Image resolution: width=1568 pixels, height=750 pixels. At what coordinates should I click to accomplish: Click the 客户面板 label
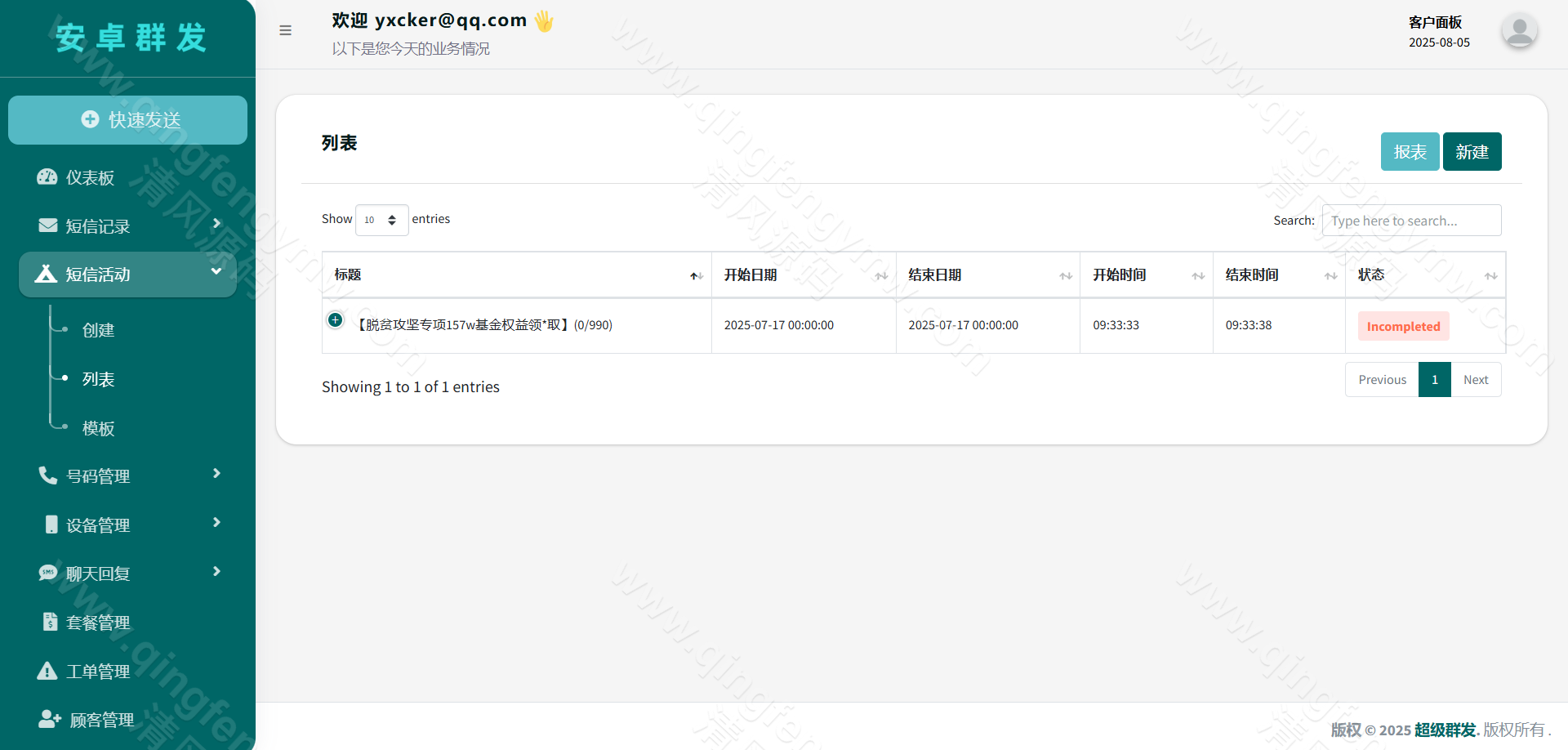pyautogui.click(x=1435, y=22)
